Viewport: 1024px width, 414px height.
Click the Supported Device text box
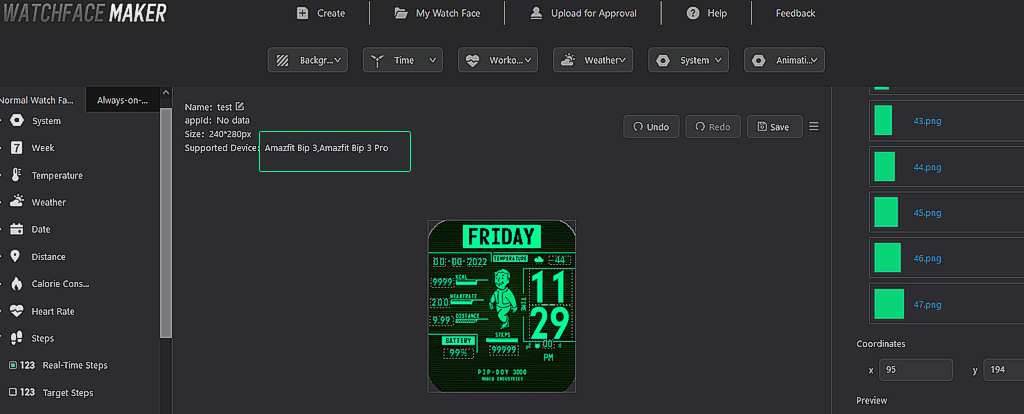click(x=335, y=151)
